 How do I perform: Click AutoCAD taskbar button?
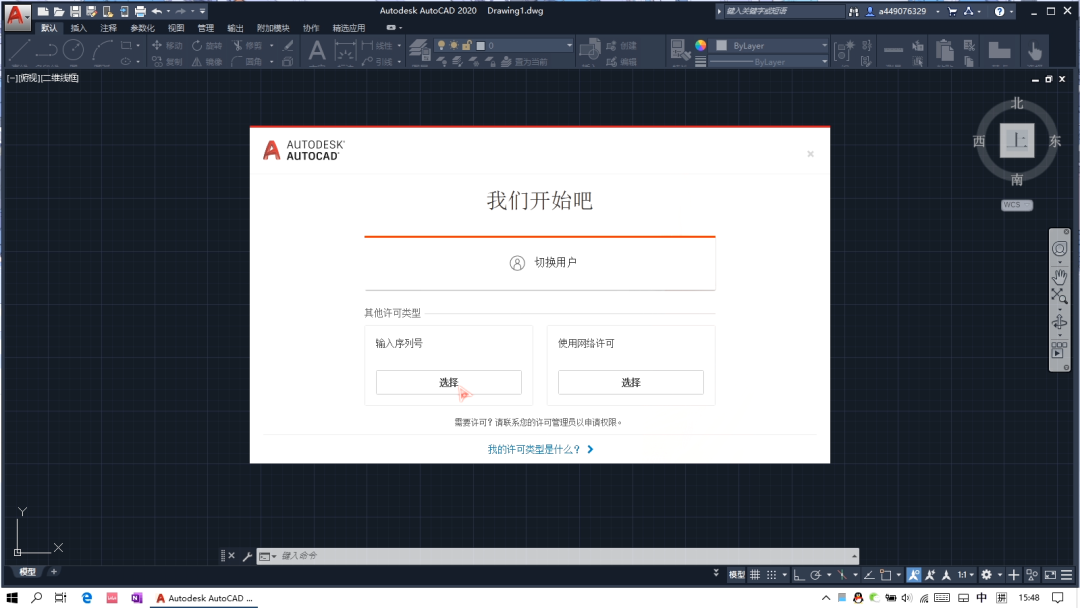pyautogui.click(x=204, y=598)
